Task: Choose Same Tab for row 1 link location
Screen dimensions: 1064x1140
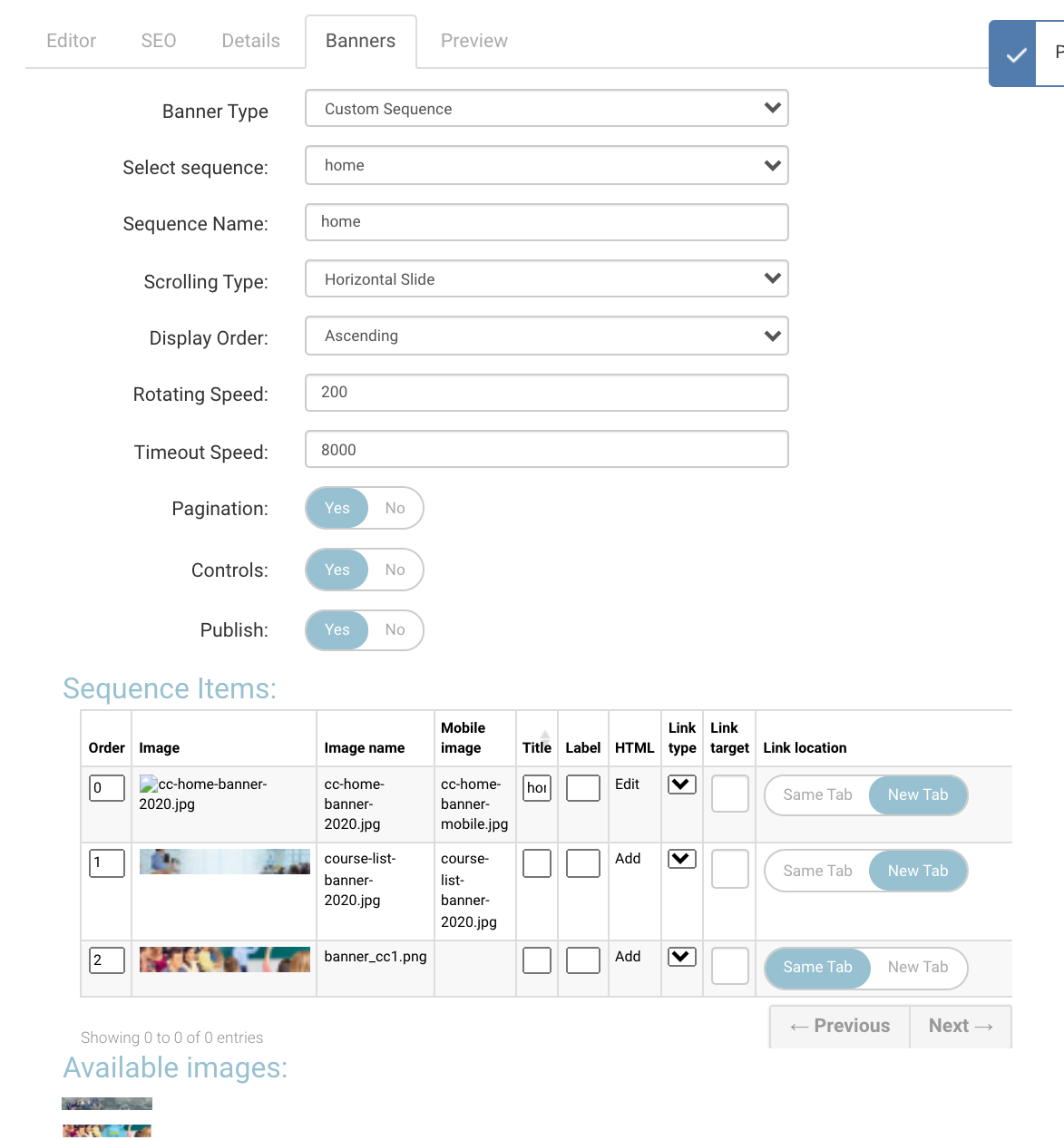Action: 817,871
